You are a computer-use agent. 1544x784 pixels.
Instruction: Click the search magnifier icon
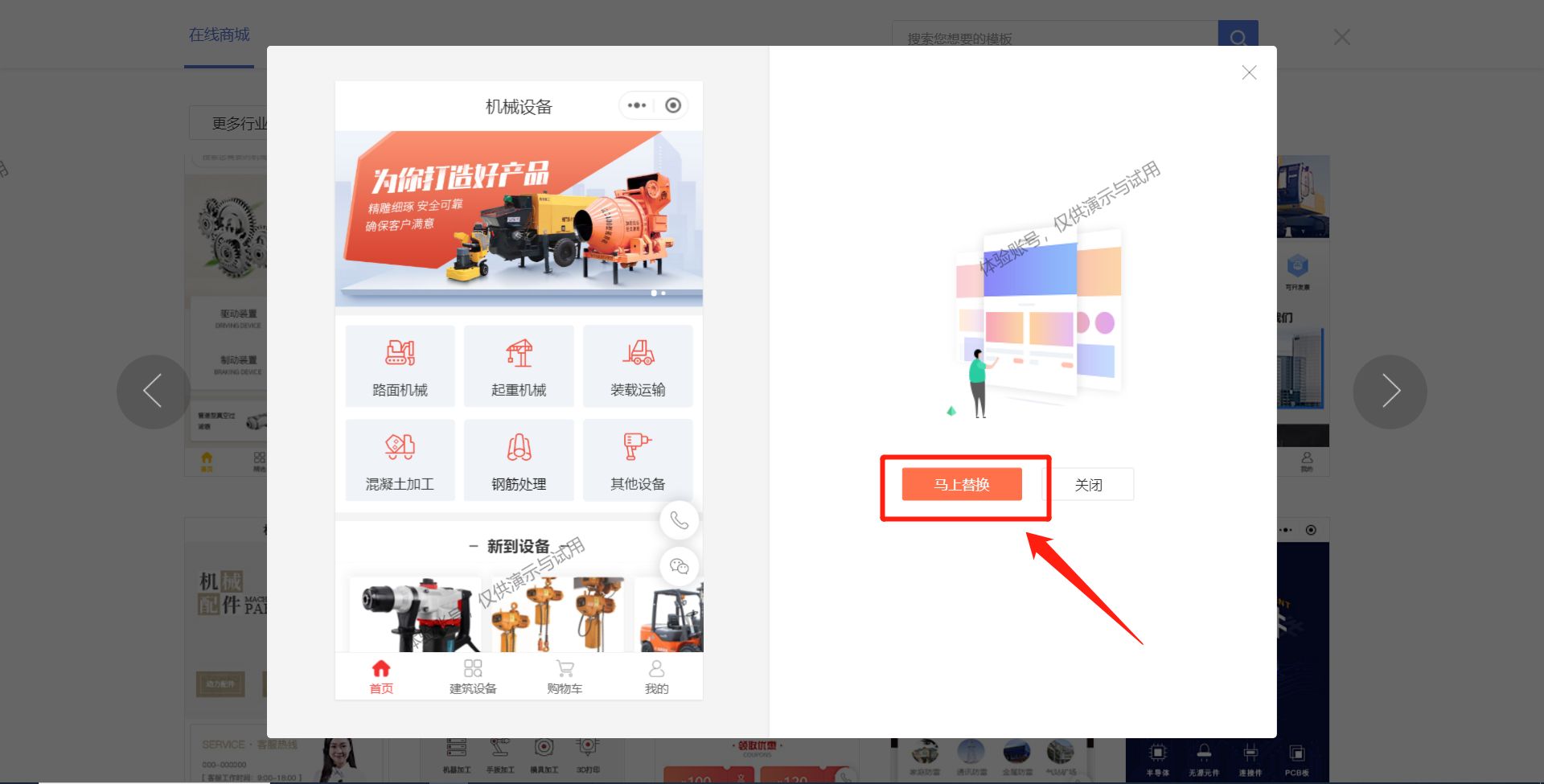(x=1238, y=38)
